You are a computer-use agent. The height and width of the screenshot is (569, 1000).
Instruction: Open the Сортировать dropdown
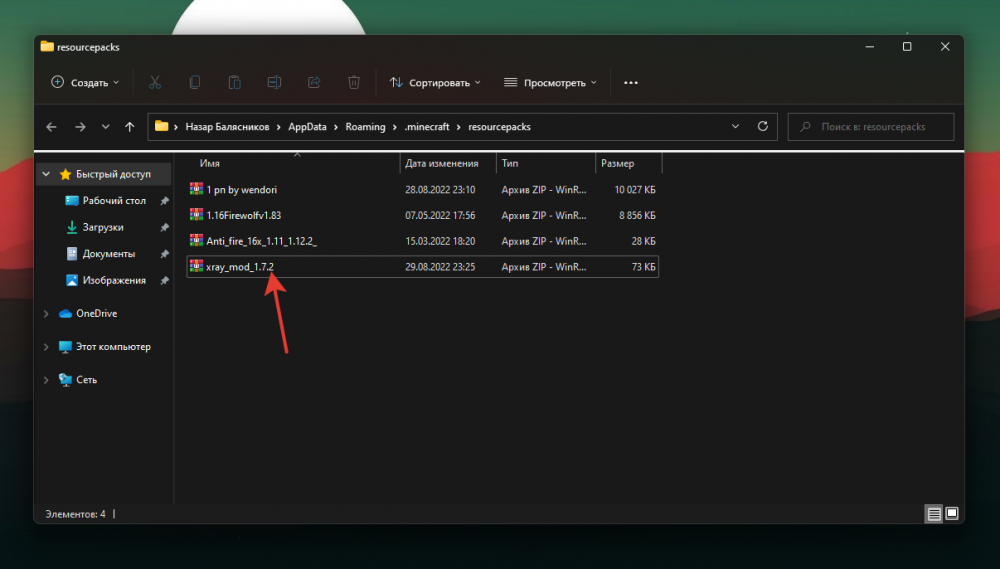pyautogui.click(x=436, y=82)
